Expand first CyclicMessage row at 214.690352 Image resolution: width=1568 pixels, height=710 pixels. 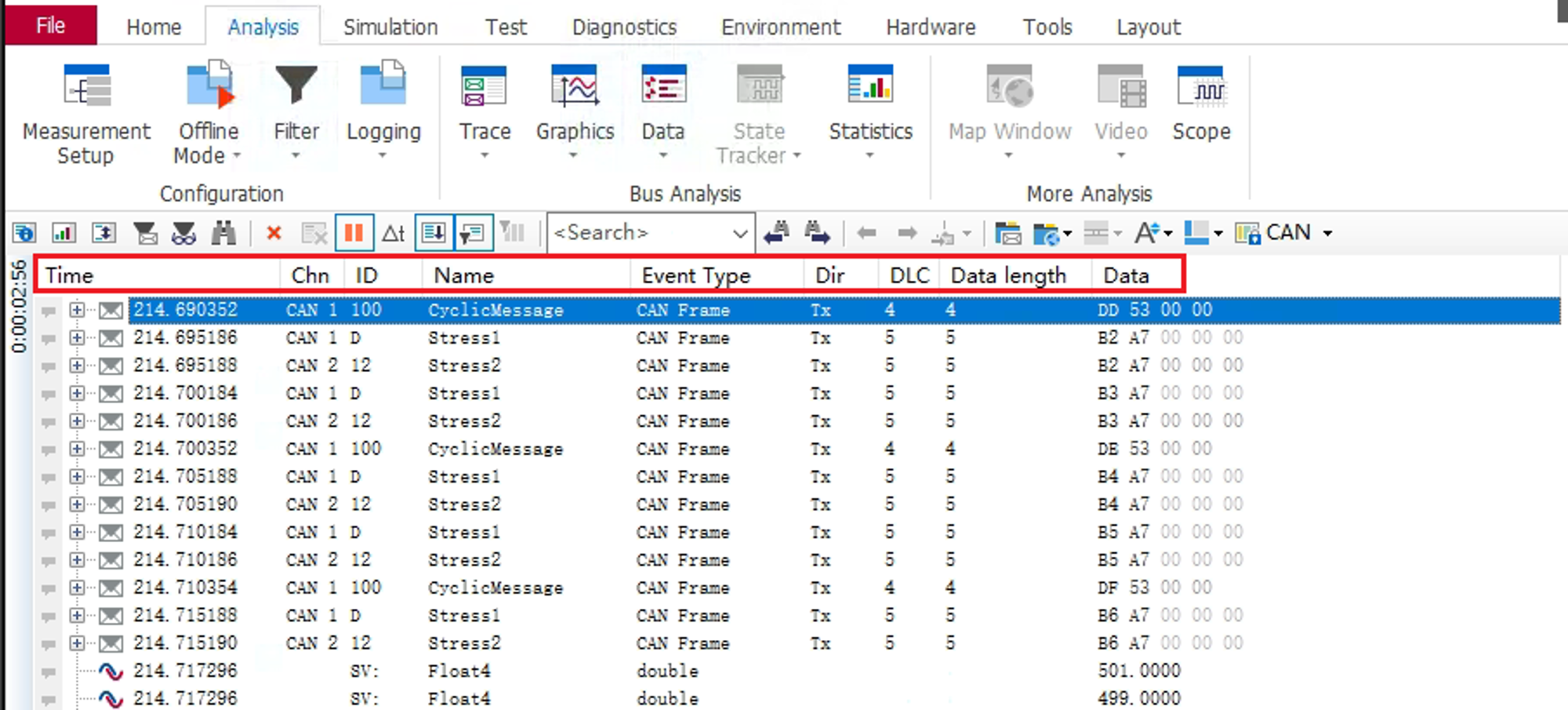(x=77, y=310)
